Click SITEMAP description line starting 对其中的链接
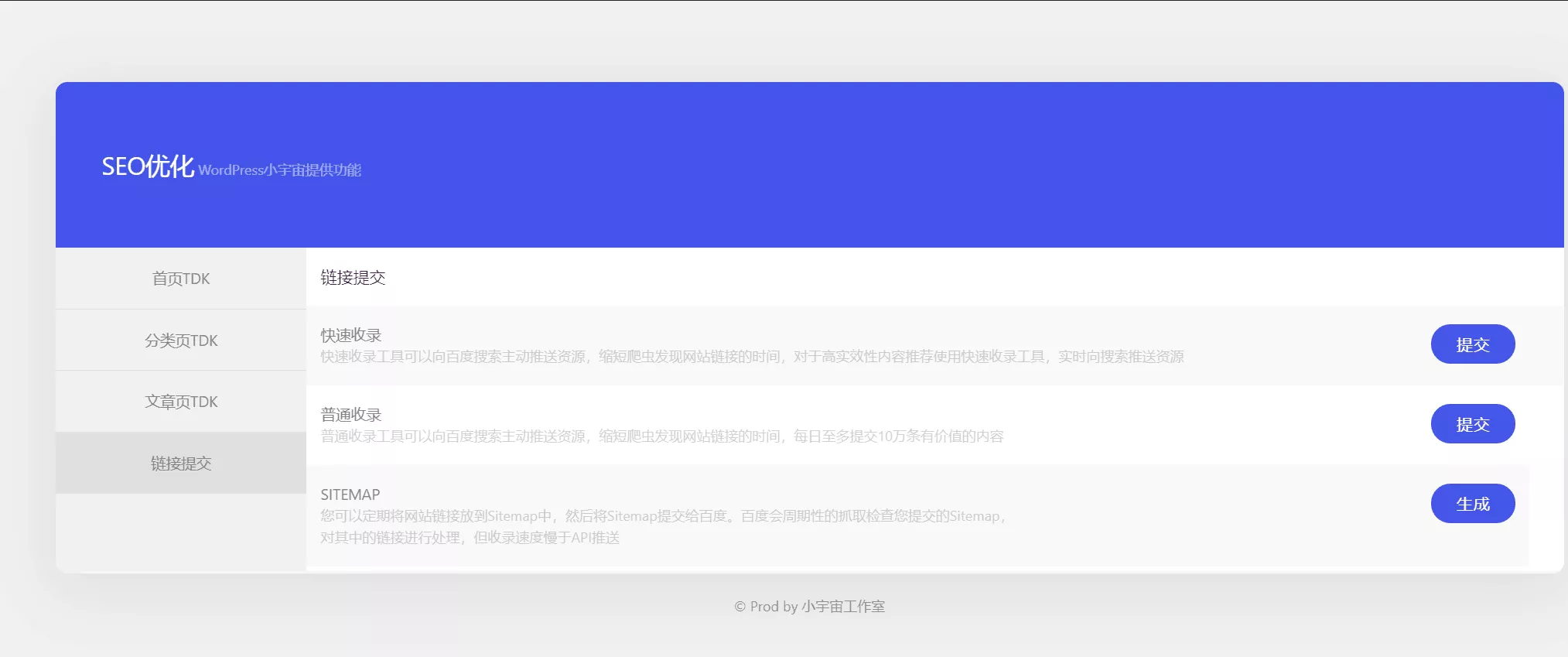Screen dimensions: 1568x657 click(470, 538)
